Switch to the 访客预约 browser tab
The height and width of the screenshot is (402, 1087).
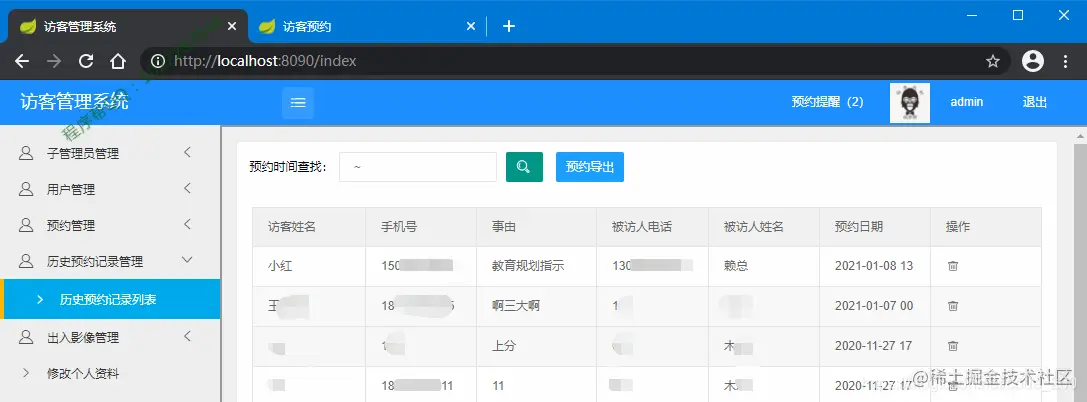(367, 26)
